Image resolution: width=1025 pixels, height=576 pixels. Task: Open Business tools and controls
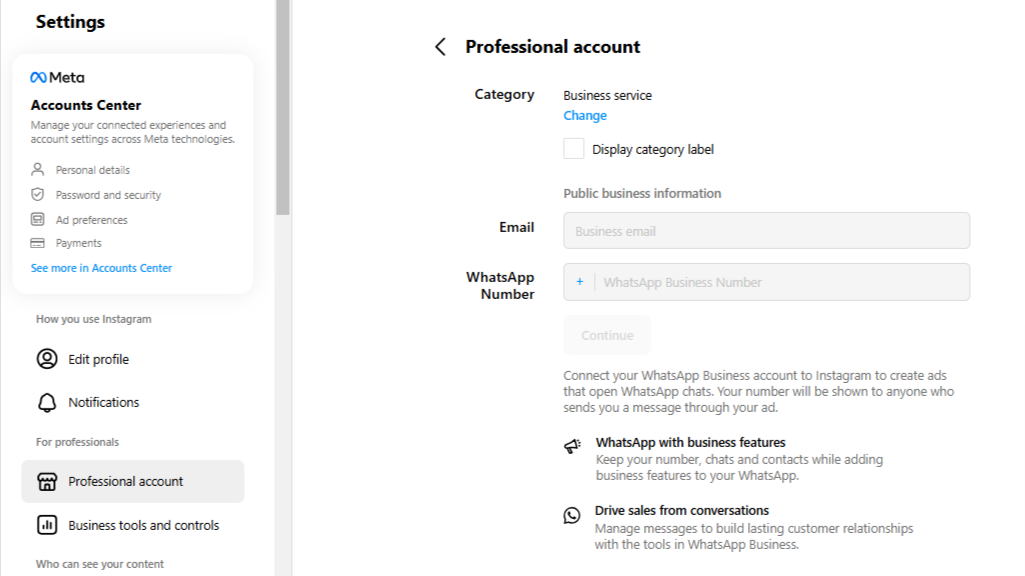(x=133, y=525)
